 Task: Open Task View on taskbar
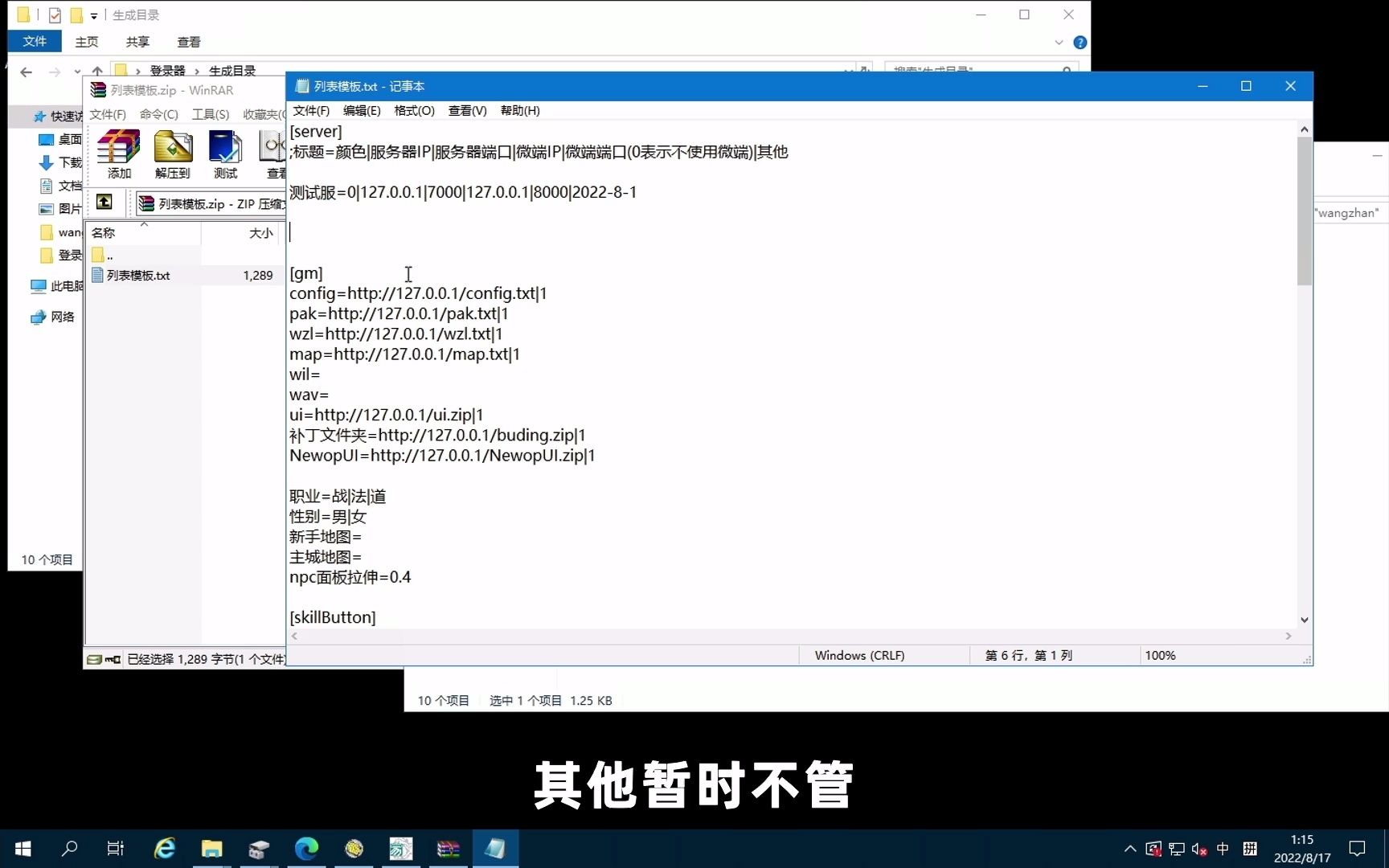[x=116, y=849]
